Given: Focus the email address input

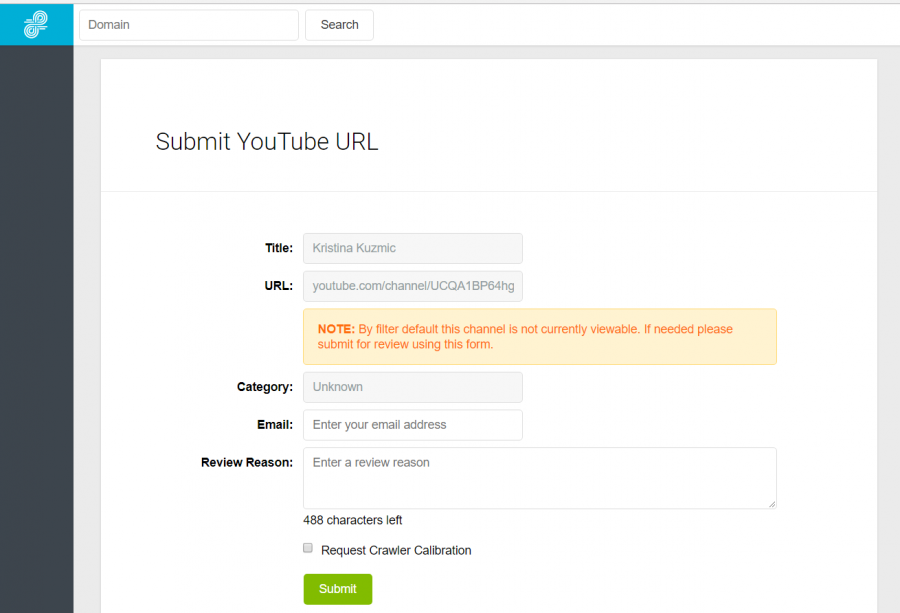Looking at the screenshot, I should click(x=413, y=425).
